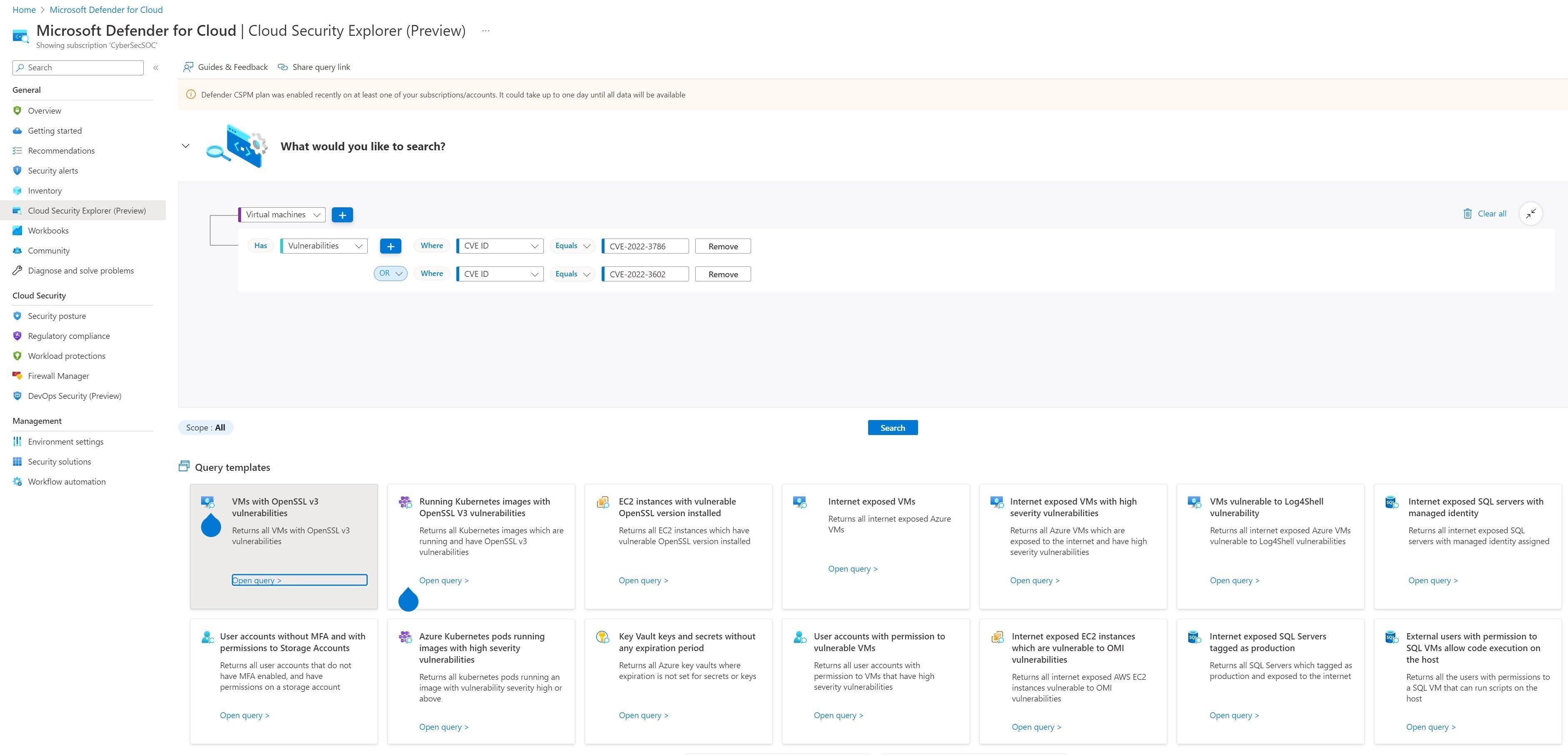Open the OR operator dropdown
The height and width of the screenshot is (756, 1568).
click(390, 274)
